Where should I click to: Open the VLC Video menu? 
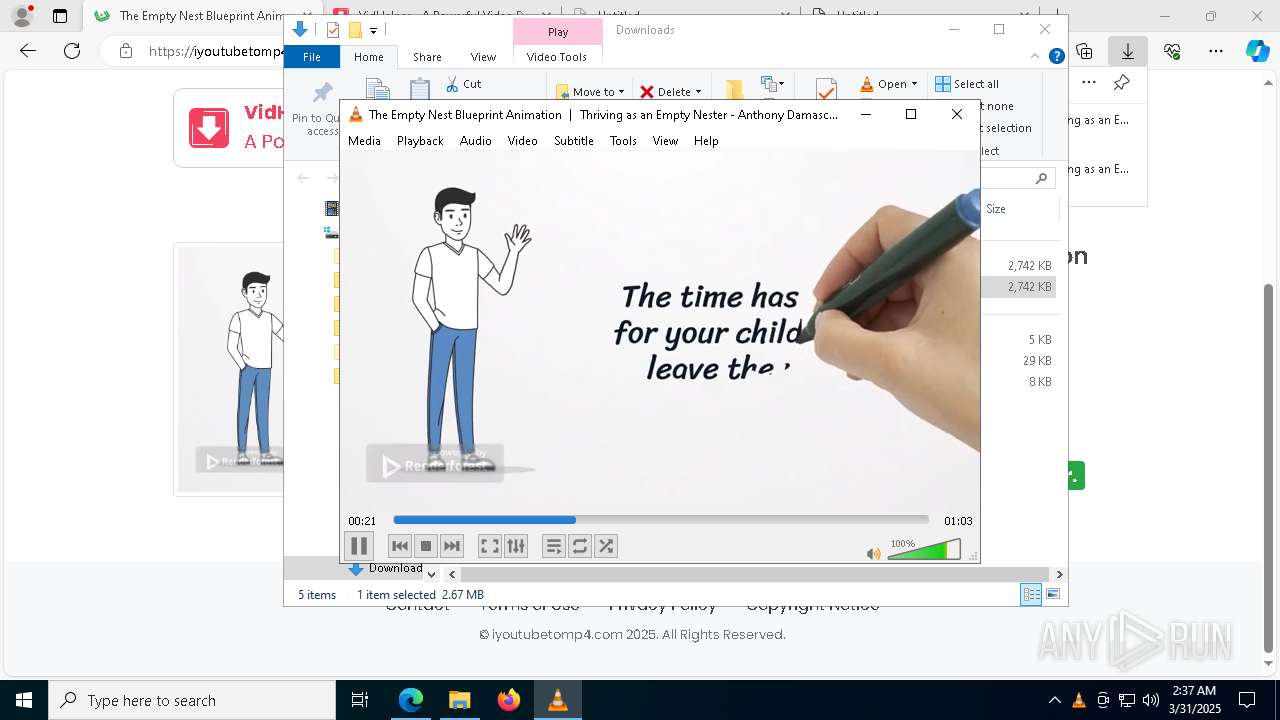point(523,141)
